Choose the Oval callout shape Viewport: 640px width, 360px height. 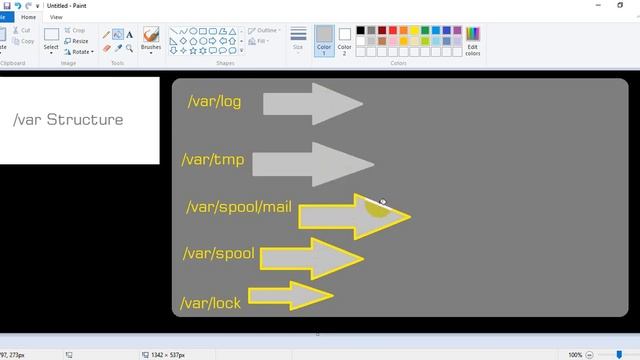point(222,51)
